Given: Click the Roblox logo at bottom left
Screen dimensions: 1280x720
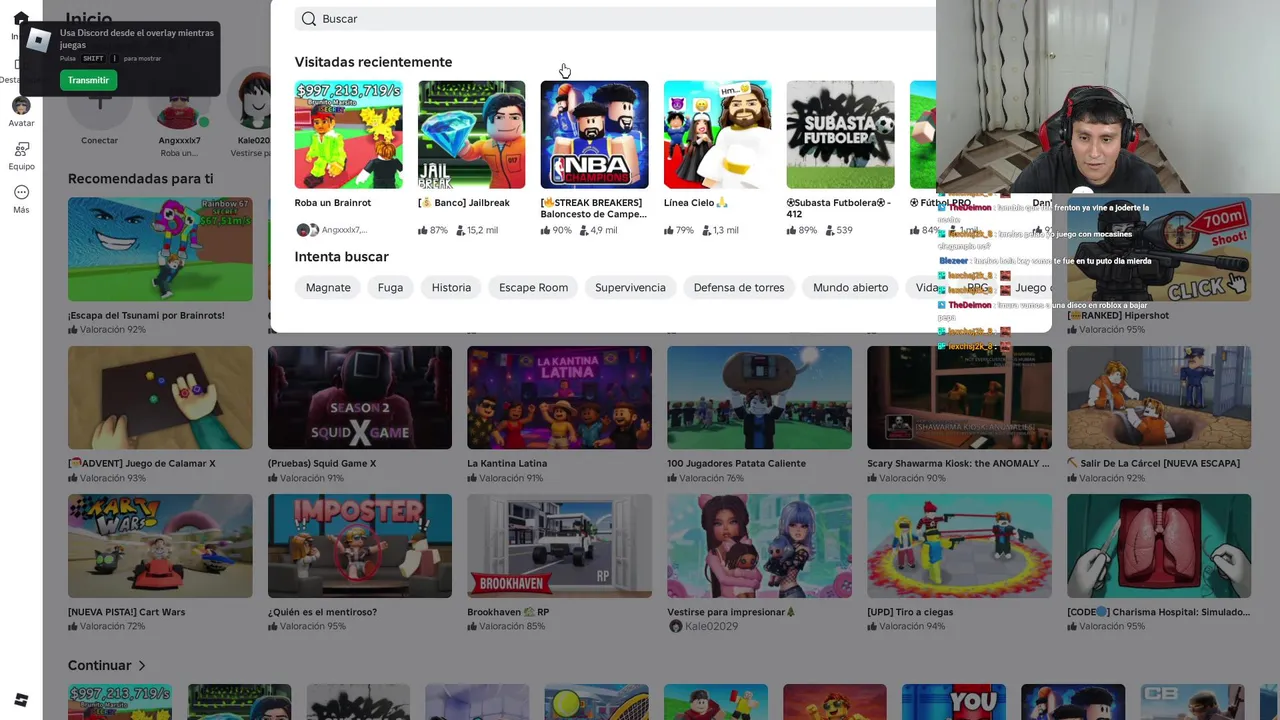Looking at the screenshot, I should click(x=21, y=700).
